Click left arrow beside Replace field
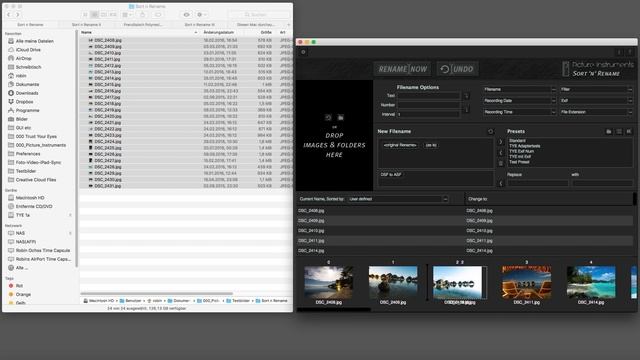640x360 pixels. click(x=501, y=183)
